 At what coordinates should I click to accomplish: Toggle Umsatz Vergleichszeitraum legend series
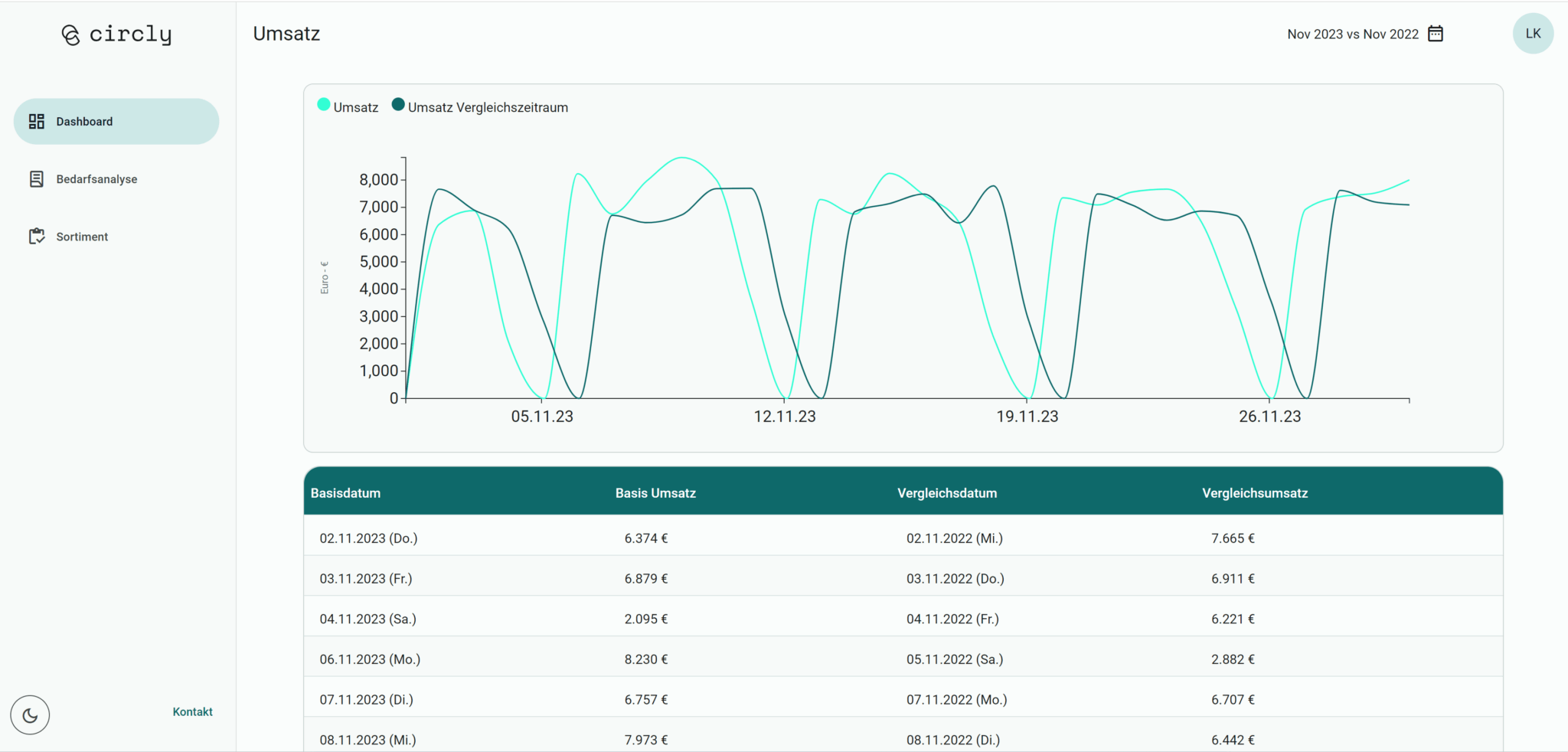click(x=480, y=107)
